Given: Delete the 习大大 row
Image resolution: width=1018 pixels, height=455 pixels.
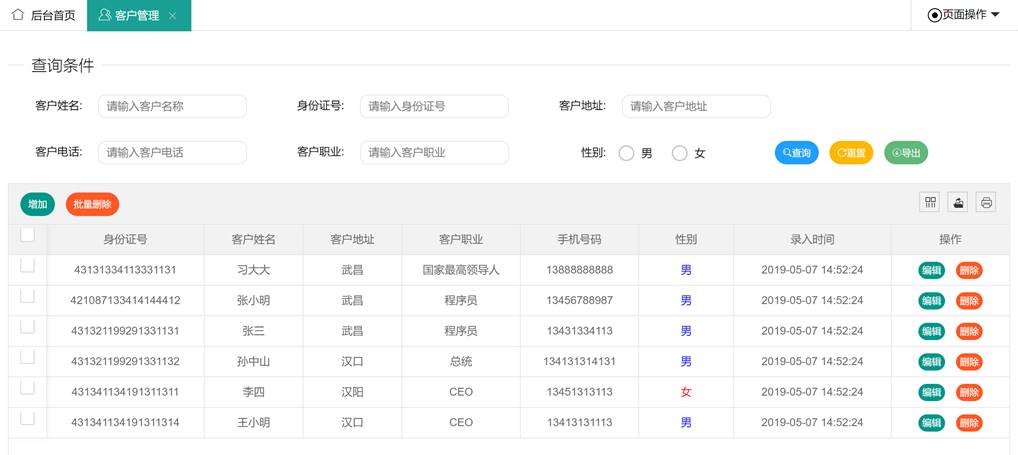Looking at the screenshot, I should pyautogui.click(x=969, y=271).
